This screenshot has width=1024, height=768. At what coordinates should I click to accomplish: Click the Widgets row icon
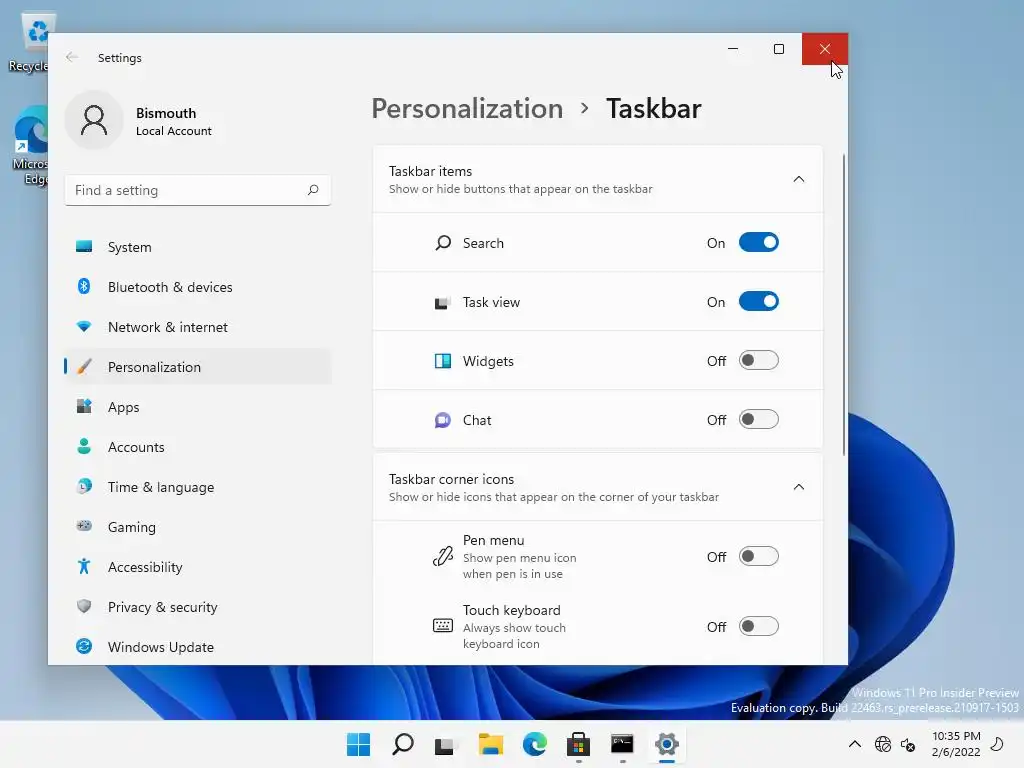pos(443,361)
